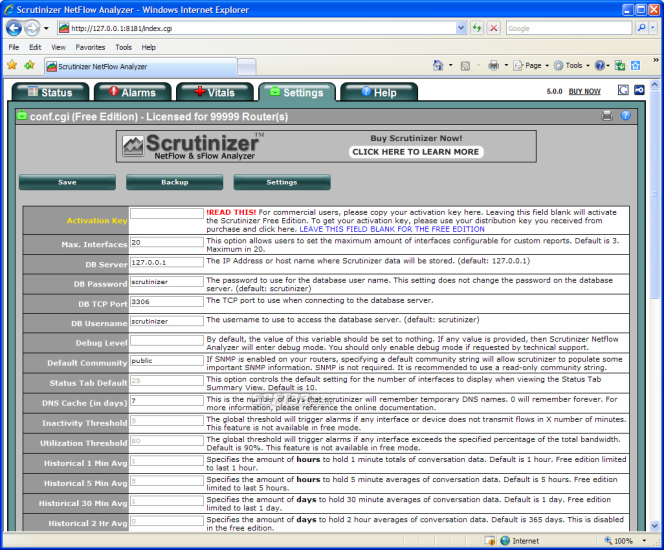
Task: Open the Edit menu
Action: [x=35, y=47]
